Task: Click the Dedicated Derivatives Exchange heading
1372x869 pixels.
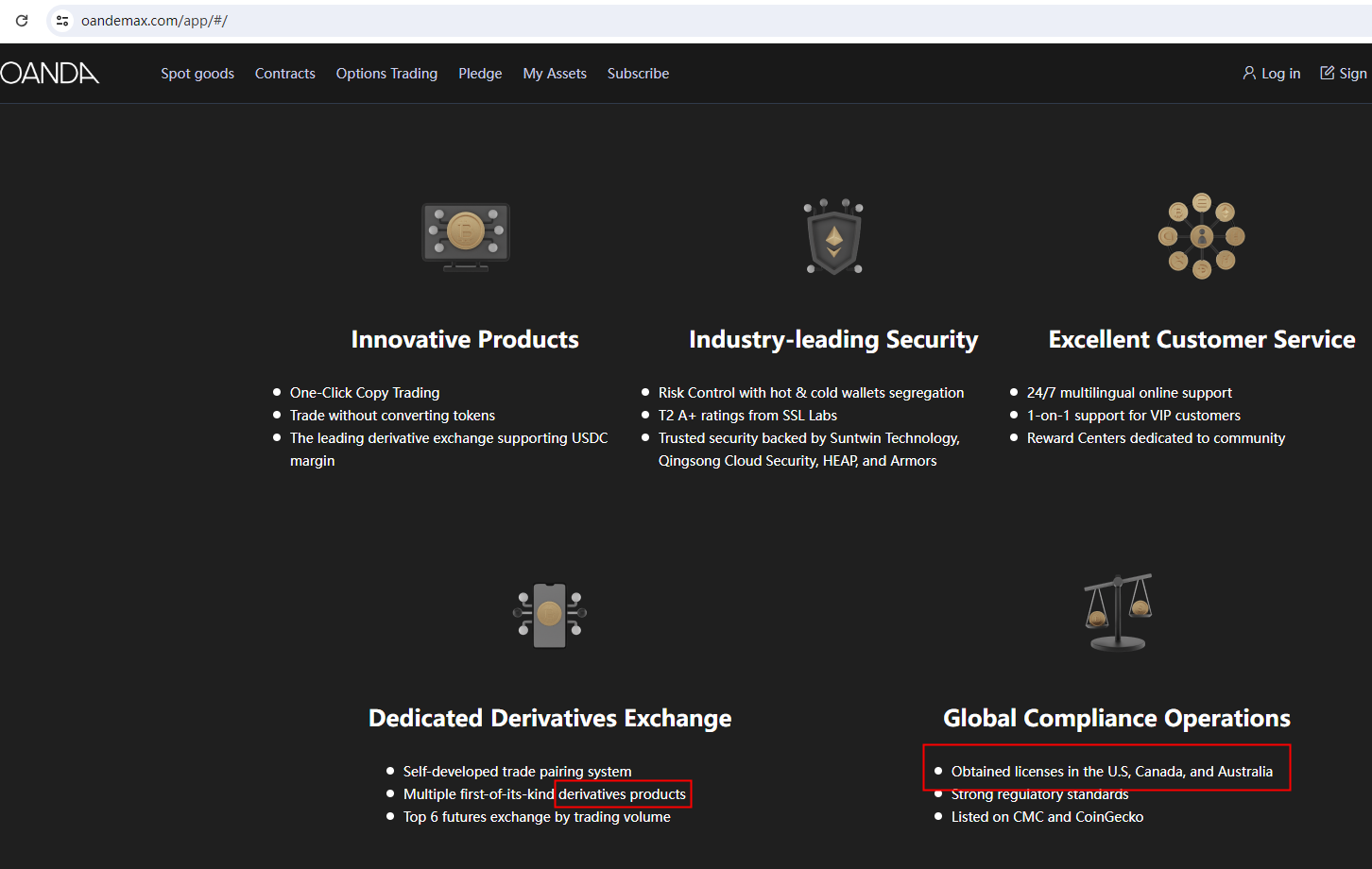Action: [550, 718]
